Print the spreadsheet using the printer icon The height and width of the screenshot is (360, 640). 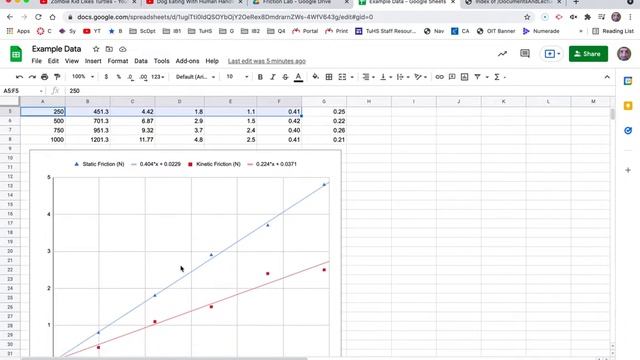tap(44, 77)
